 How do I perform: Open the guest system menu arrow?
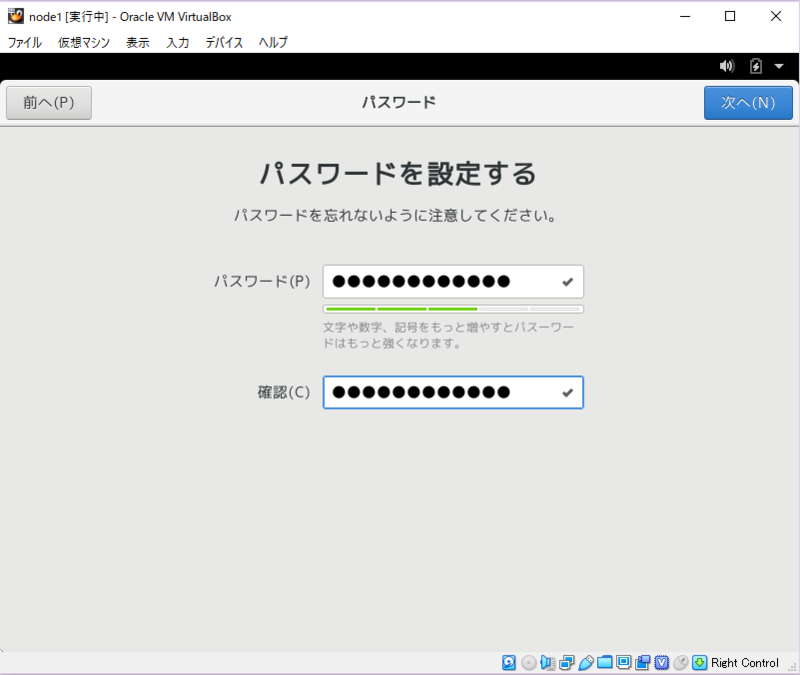[x=779, y=66]
